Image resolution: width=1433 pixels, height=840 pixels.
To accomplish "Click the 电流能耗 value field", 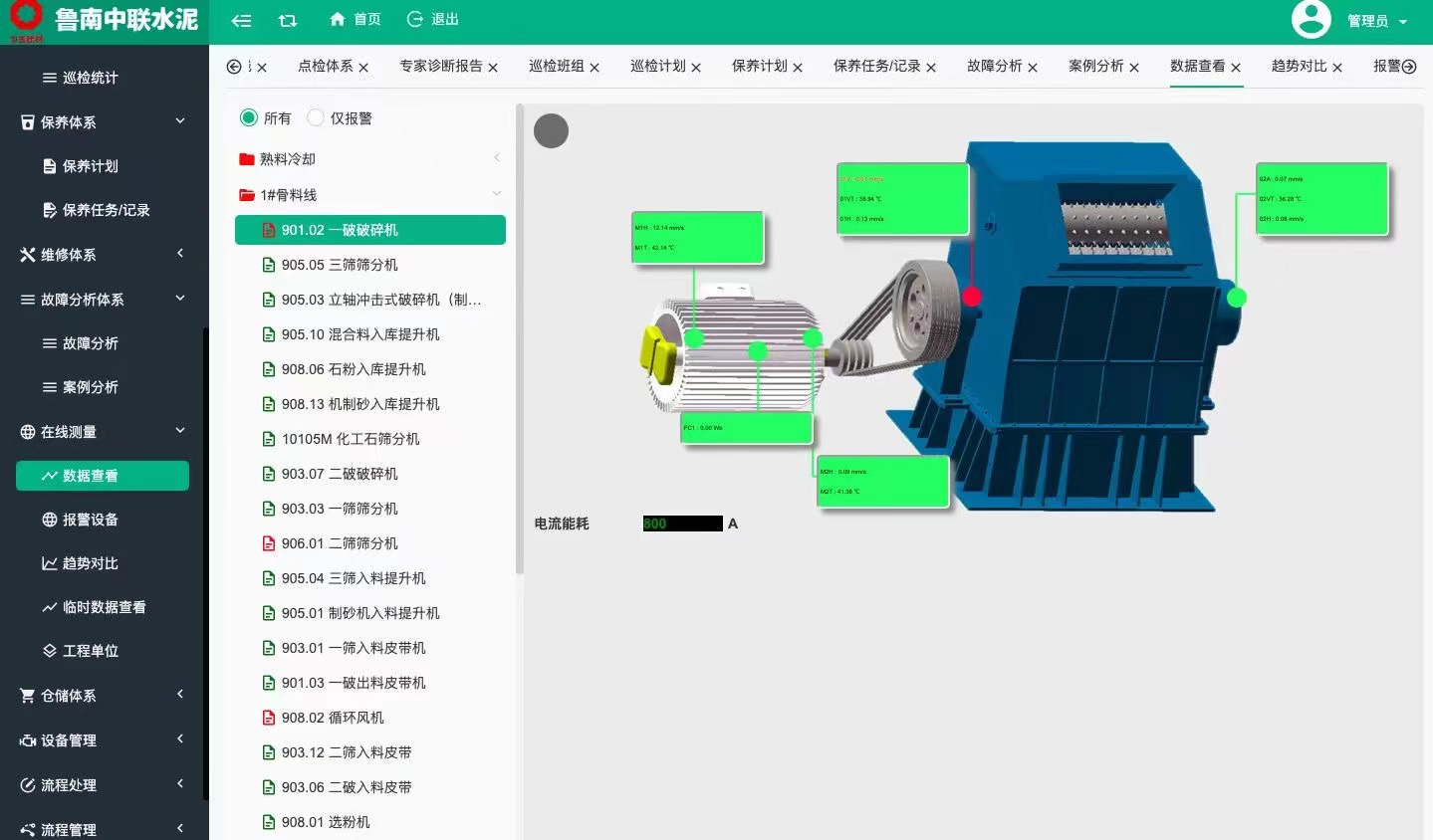I will click(682, 523).
